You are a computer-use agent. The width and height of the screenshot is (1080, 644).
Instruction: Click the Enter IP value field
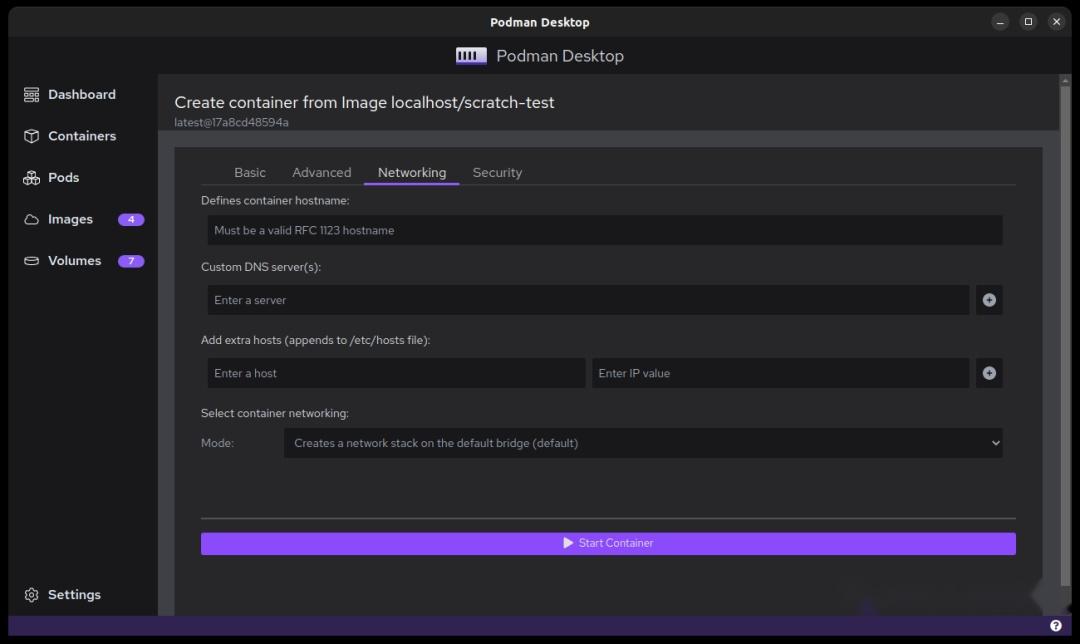pyautogui.click(x=780, y=373)
